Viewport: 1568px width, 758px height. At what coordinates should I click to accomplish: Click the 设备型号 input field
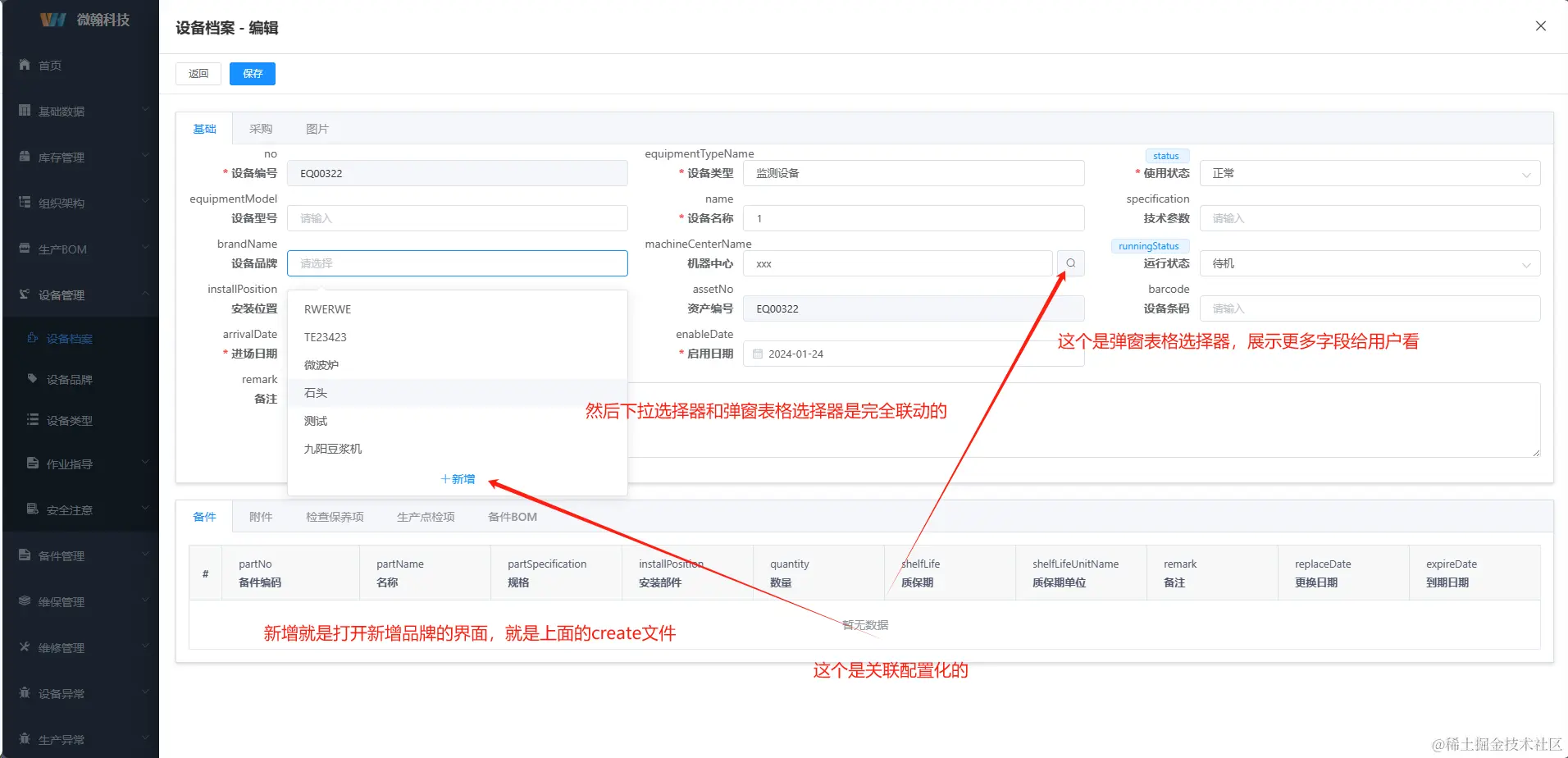pos(458,218)
